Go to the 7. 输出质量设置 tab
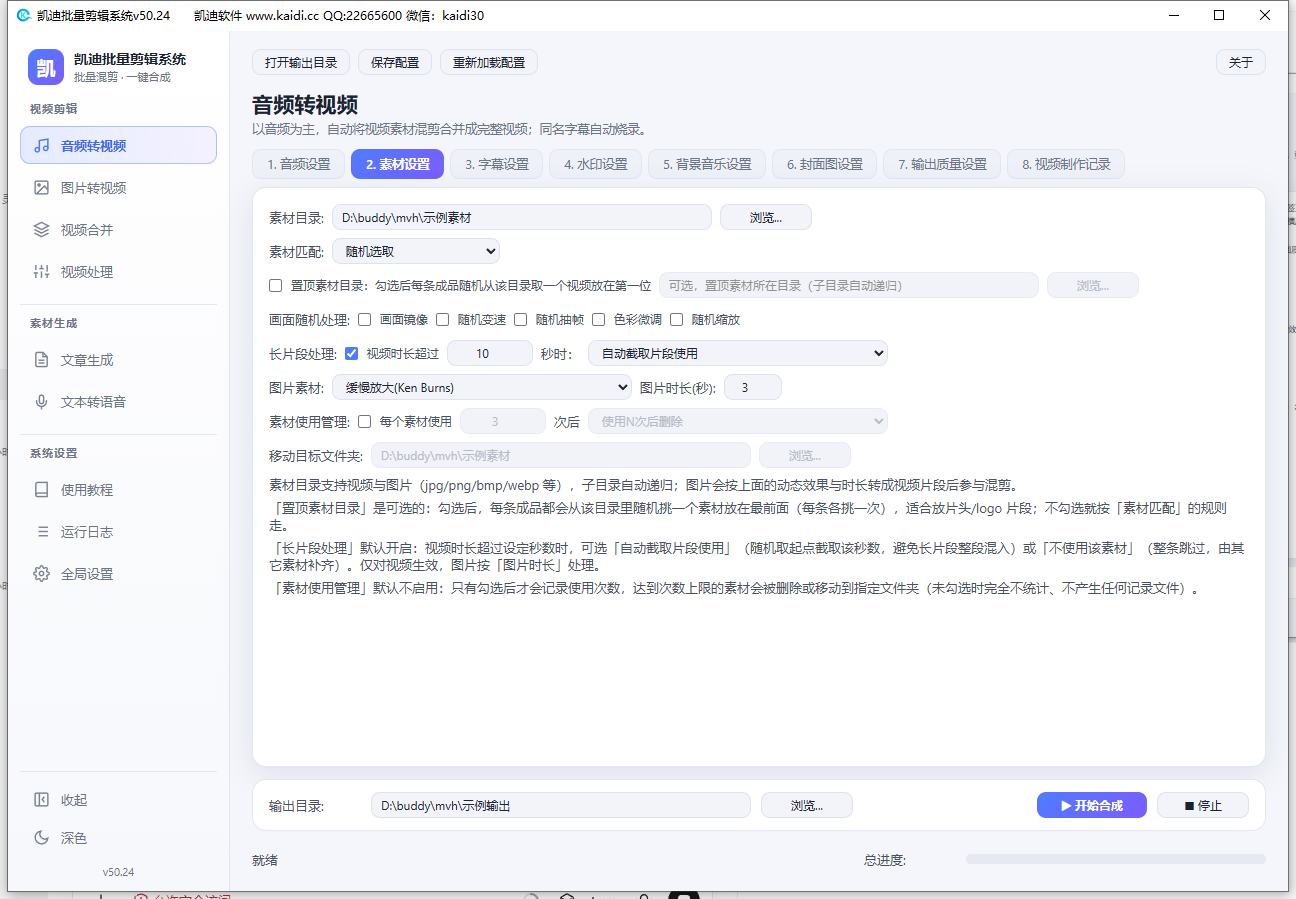Screen dimensions: 1296x899 pos(942,164)
